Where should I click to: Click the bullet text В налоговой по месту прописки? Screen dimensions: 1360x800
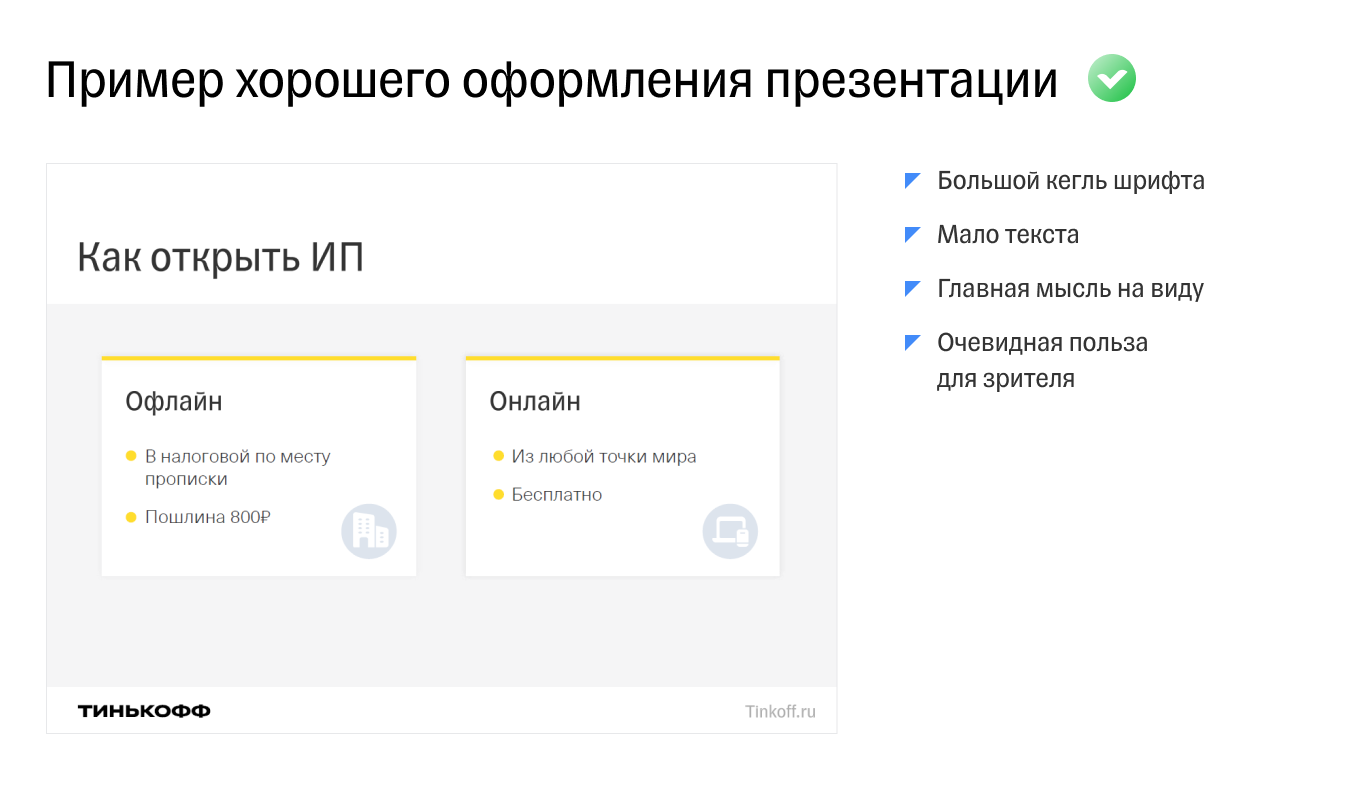pos(237,466)
